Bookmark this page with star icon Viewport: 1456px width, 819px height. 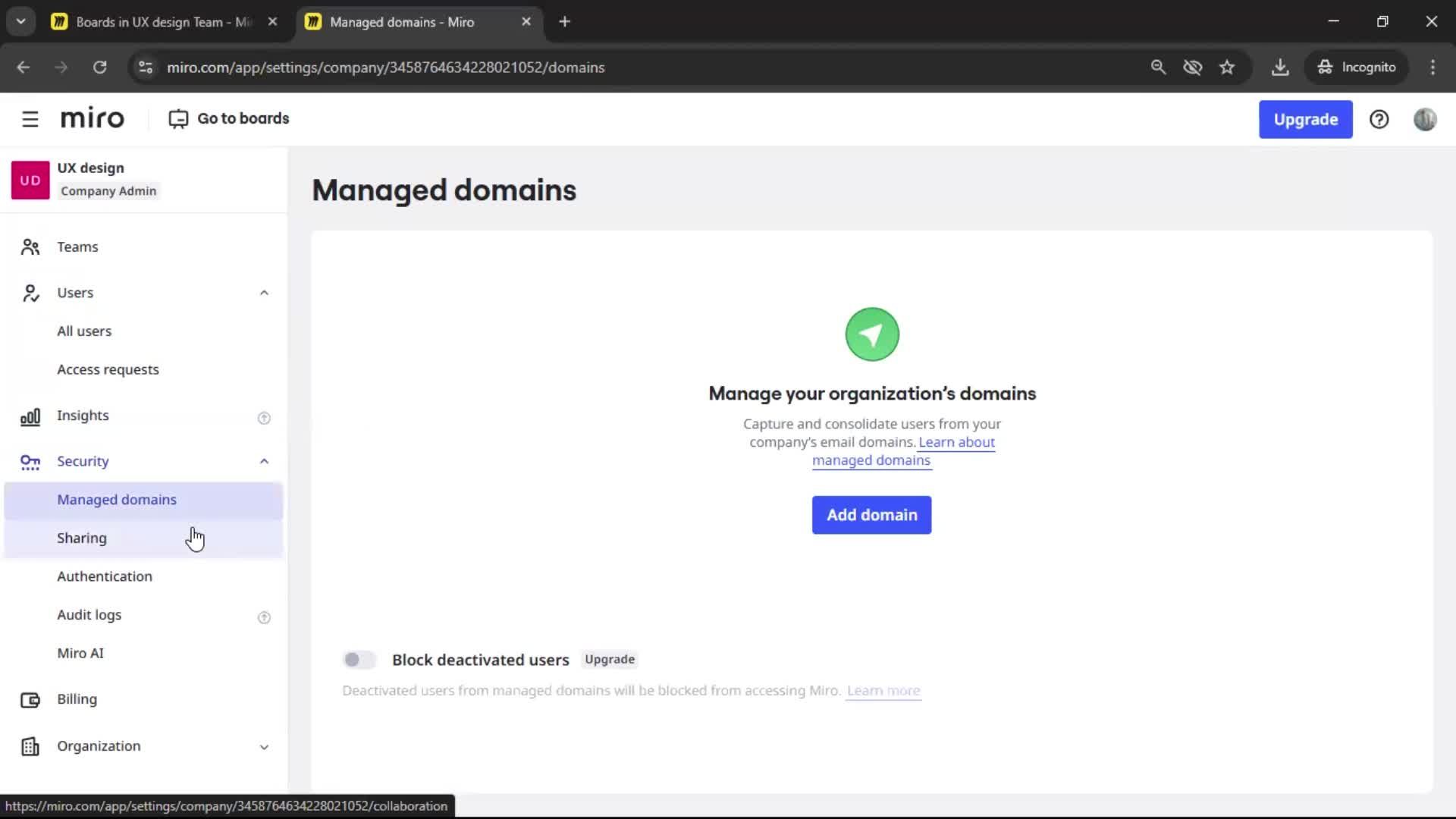coord(1227,67)
